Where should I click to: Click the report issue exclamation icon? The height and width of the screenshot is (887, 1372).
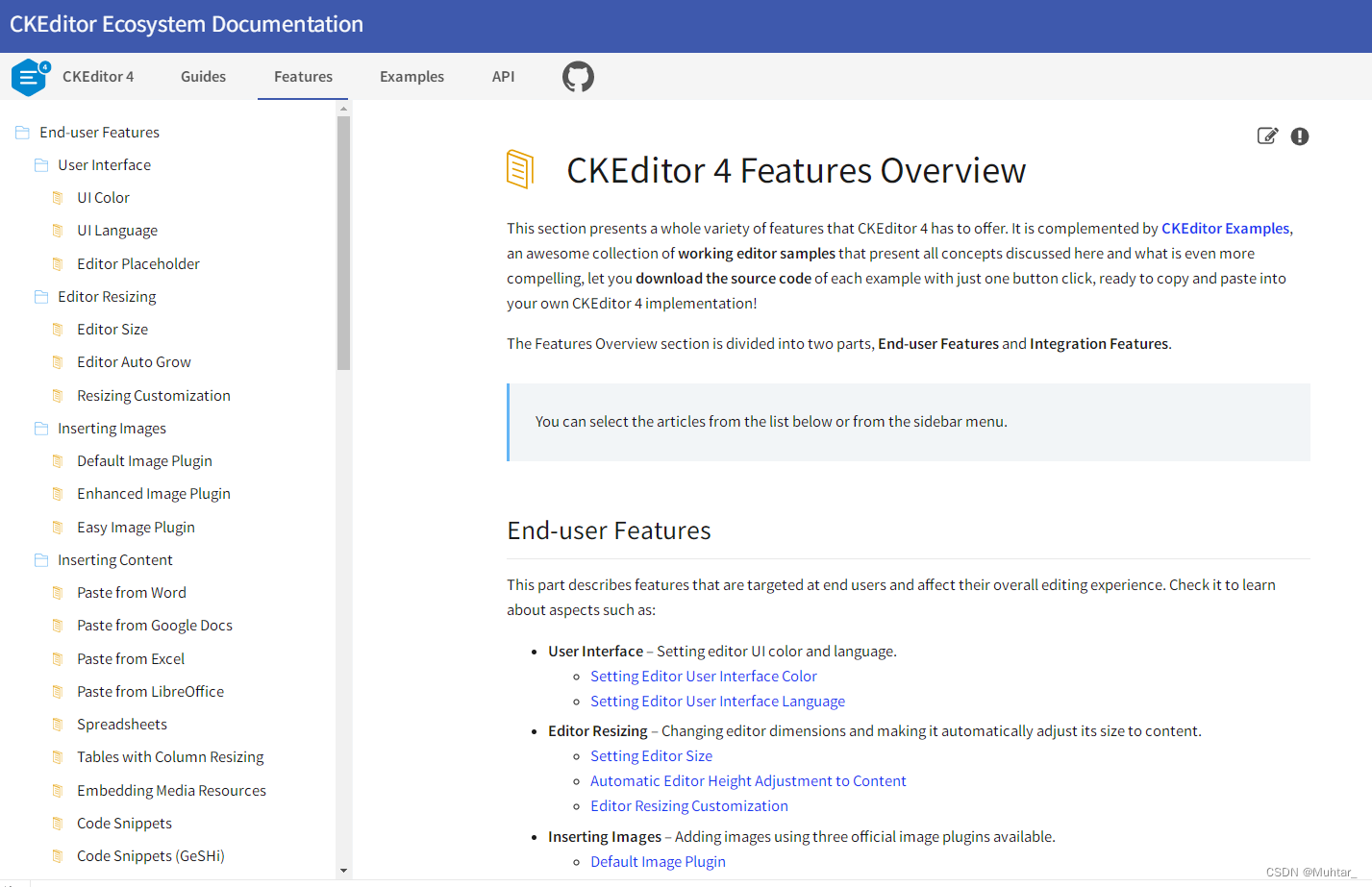click(x=1300, y=136)
